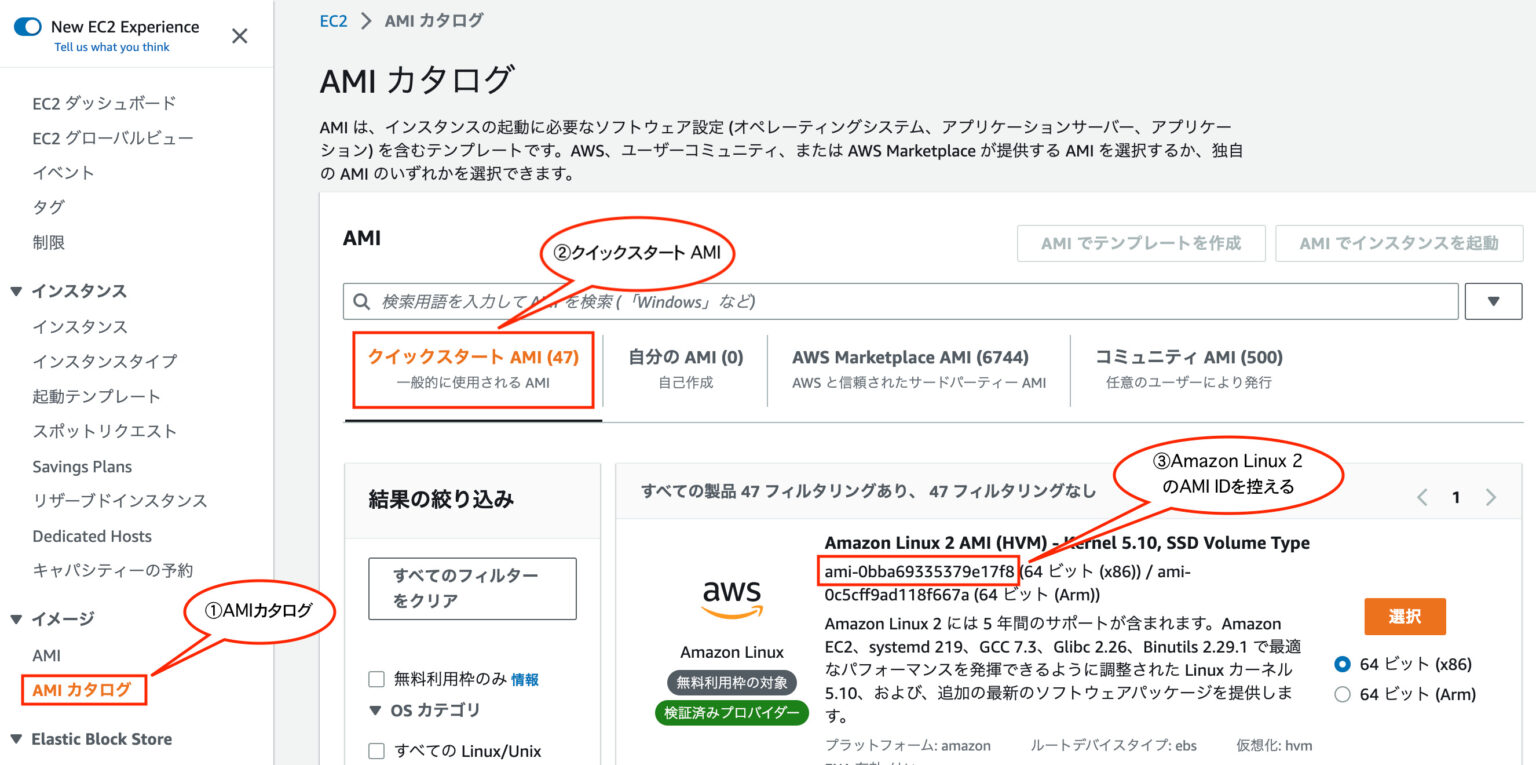The width and height of the screenshot is (1536, 765).
Task: Click the search magnifier icon in the AMI search bar
Action: click(x=361, y=300)
